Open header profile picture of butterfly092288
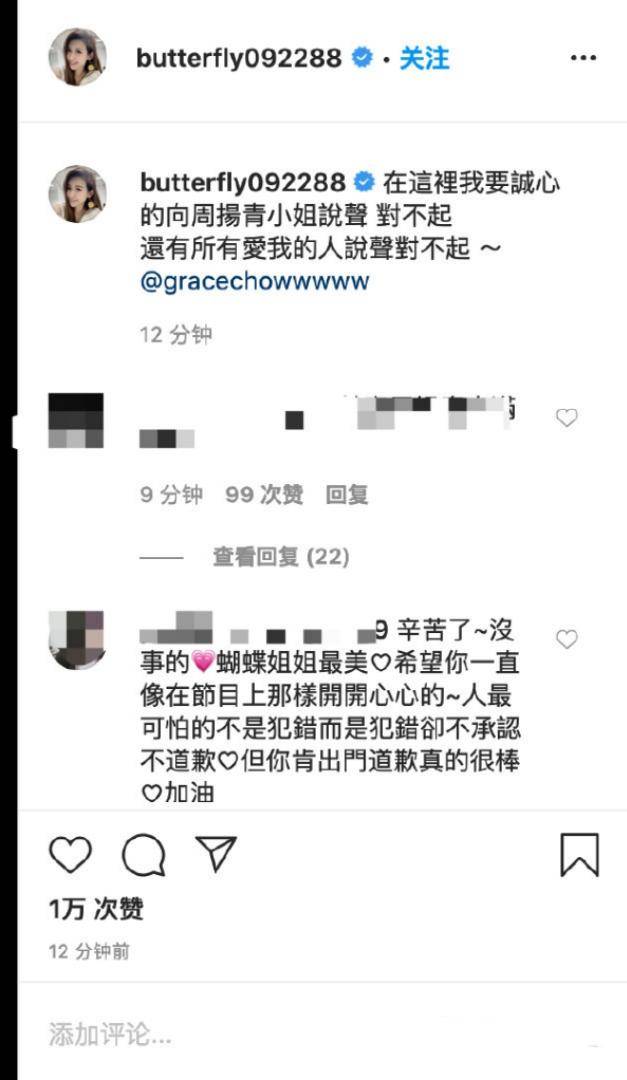 click(77, 57)
